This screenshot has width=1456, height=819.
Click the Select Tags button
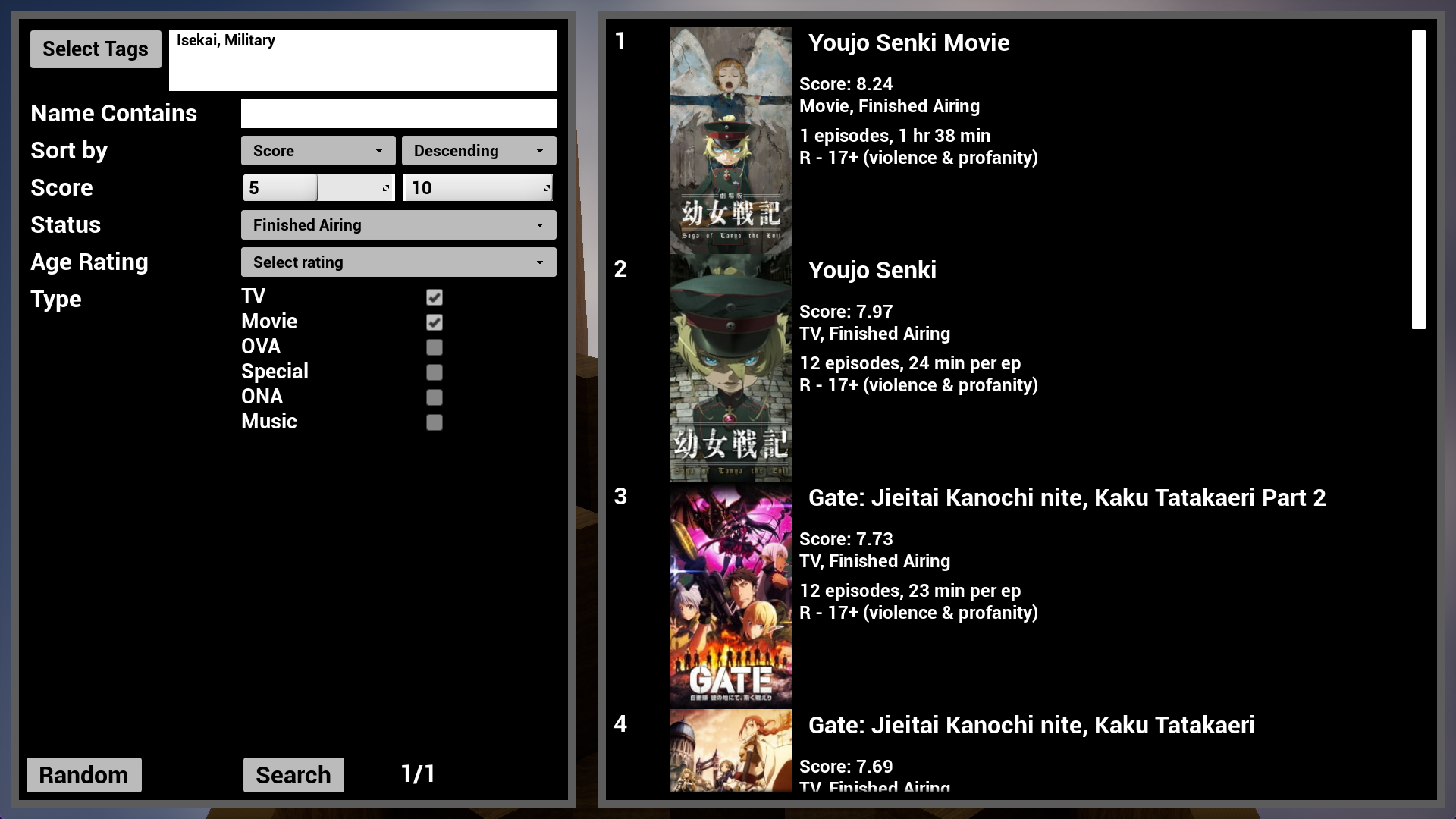point(95,48)
